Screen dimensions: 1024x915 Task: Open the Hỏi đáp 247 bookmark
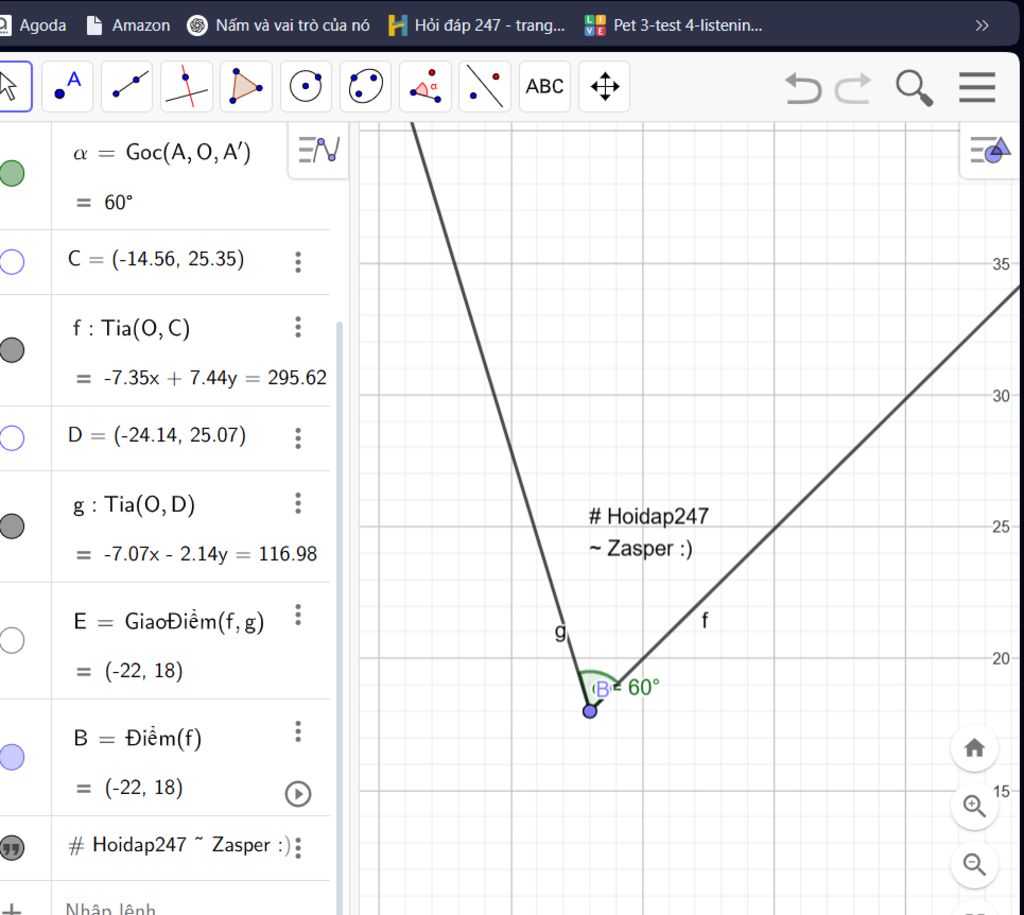tap(478, 25)
